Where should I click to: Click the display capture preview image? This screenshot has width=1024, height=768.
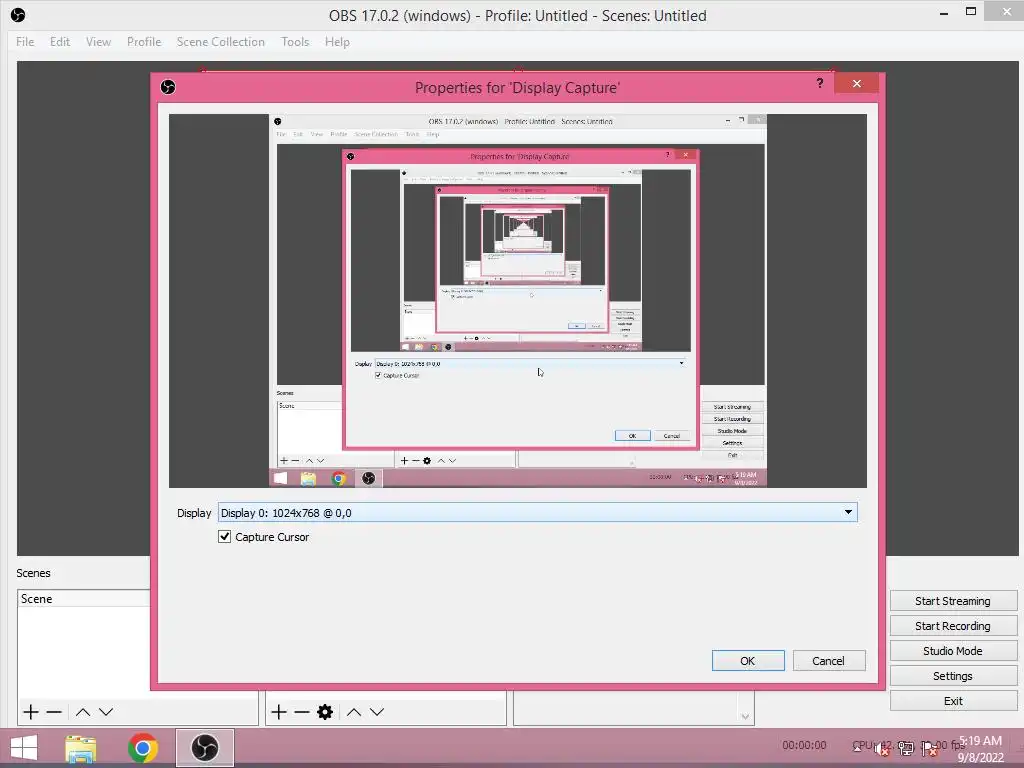click(x=518, y=301)
